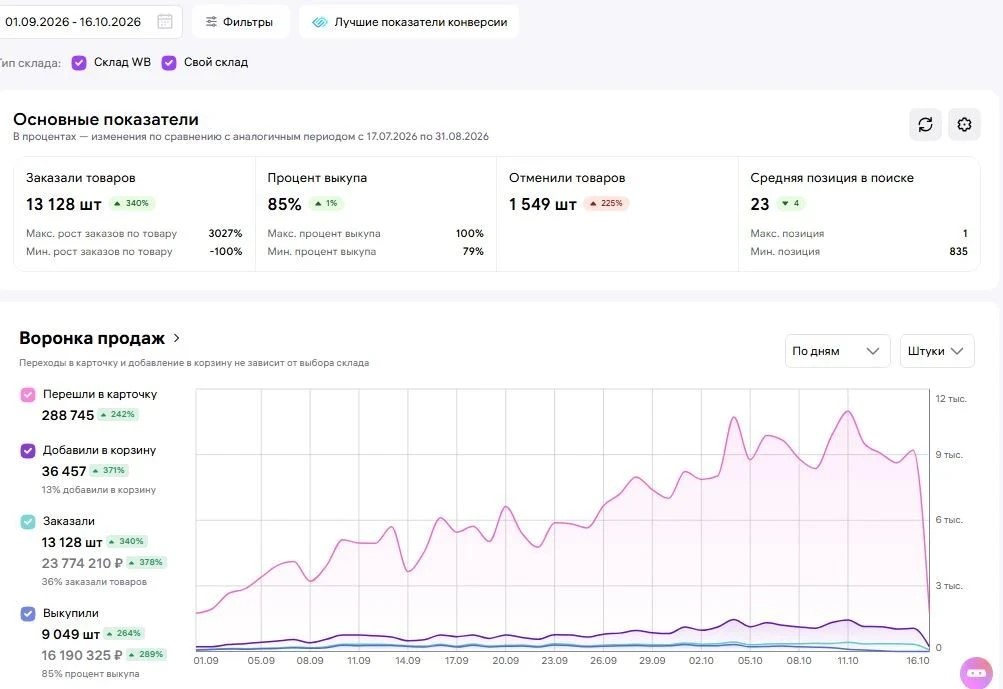Click the 1 549 шт cancelled items value

542,204
